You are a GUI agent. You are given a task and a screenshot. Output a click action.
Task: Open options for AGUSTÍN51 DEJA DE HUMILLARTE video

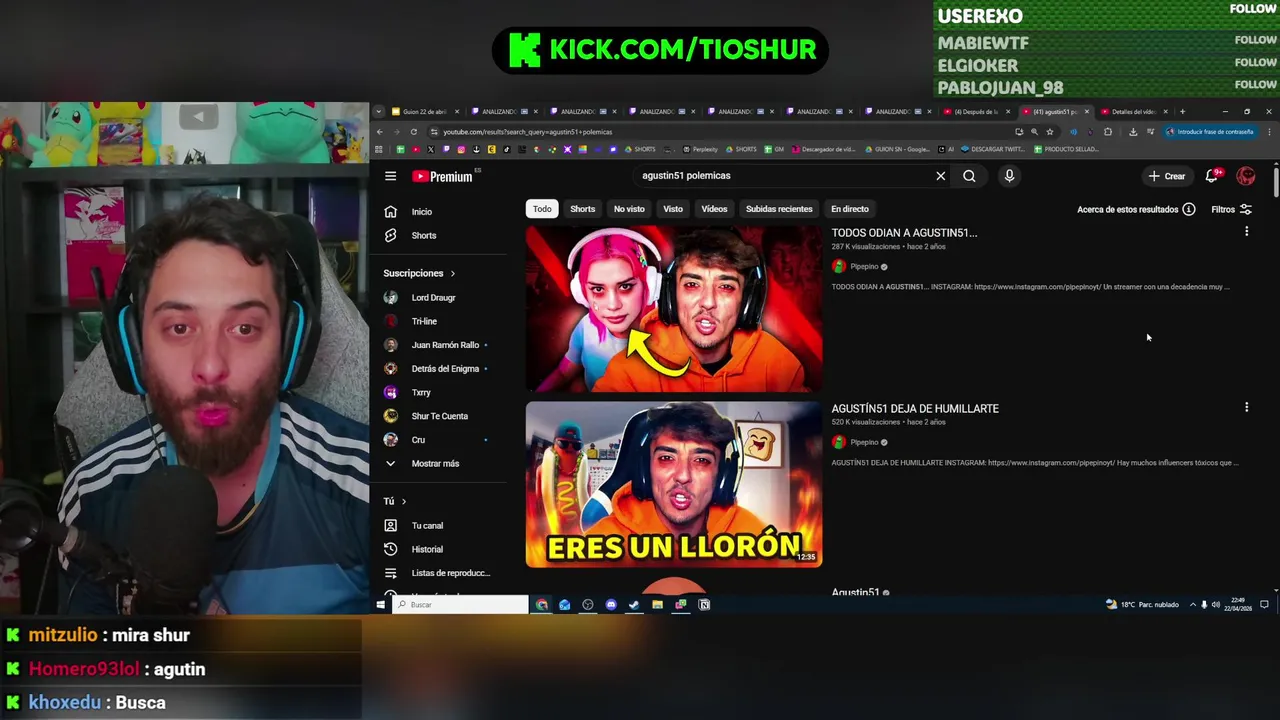pos(1246,408)
